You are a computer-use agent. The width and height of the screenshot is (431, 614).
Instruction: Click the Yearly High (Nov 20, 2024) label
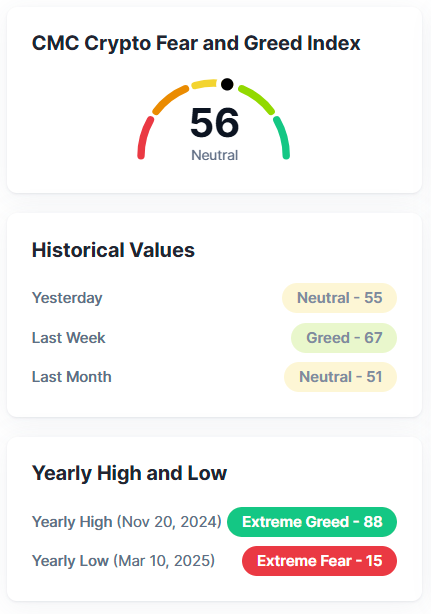[x=127, y=522]
